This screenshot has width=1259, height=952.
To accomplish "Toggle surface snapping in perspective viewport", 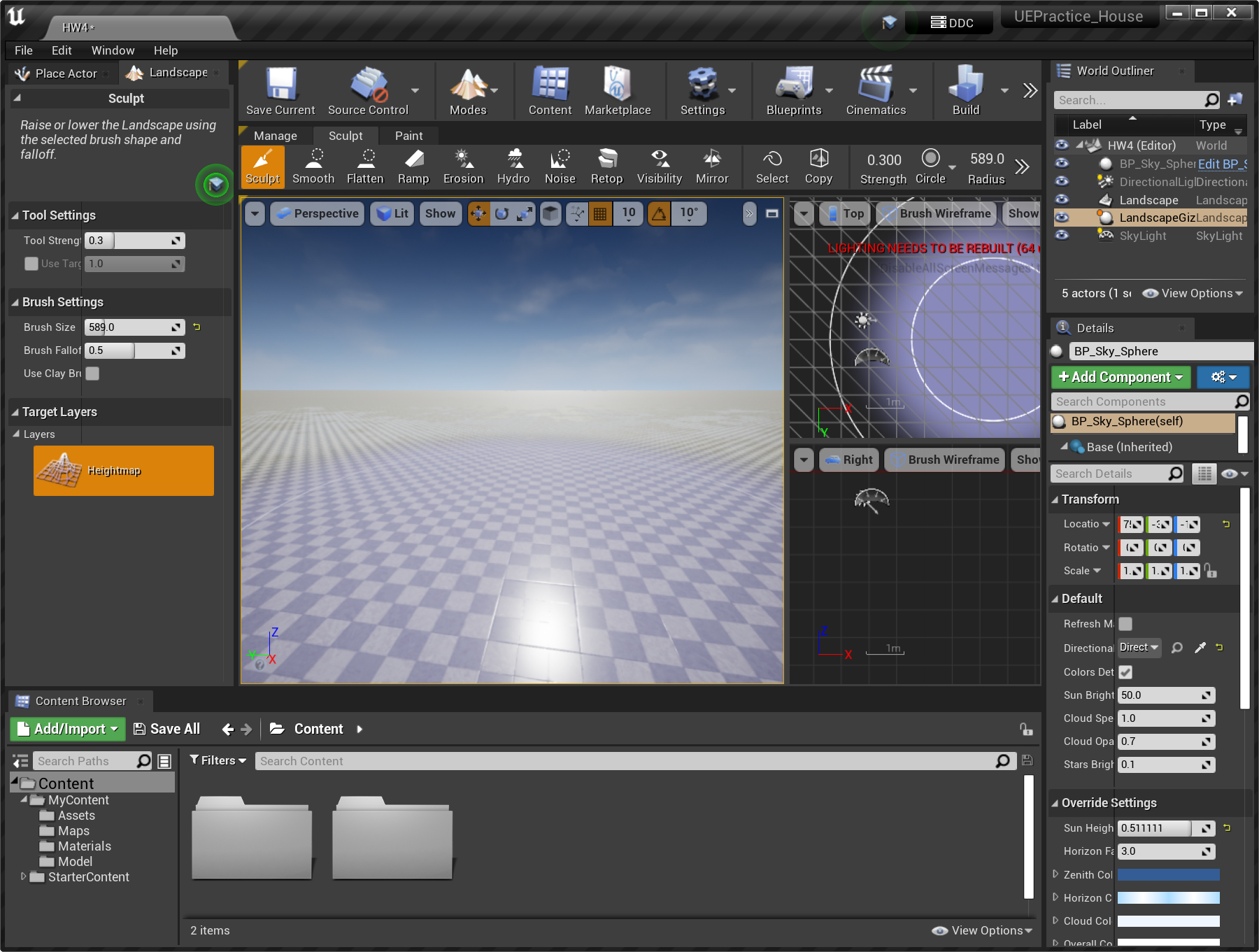I will (x=577, y=213).
